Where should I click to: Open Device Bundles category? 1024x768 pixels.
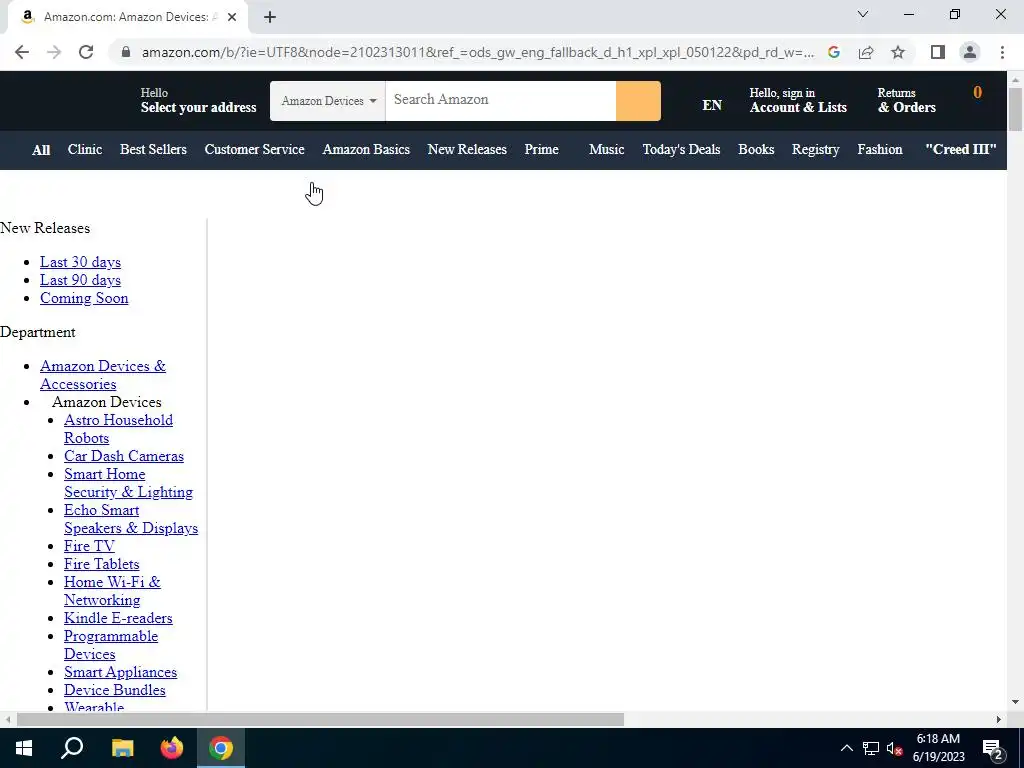115,690
